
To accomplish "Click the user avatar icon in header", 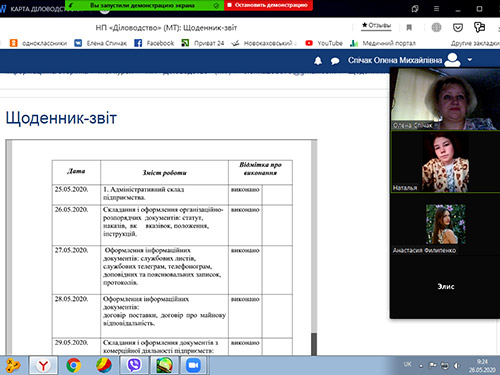I will point(453,60).
